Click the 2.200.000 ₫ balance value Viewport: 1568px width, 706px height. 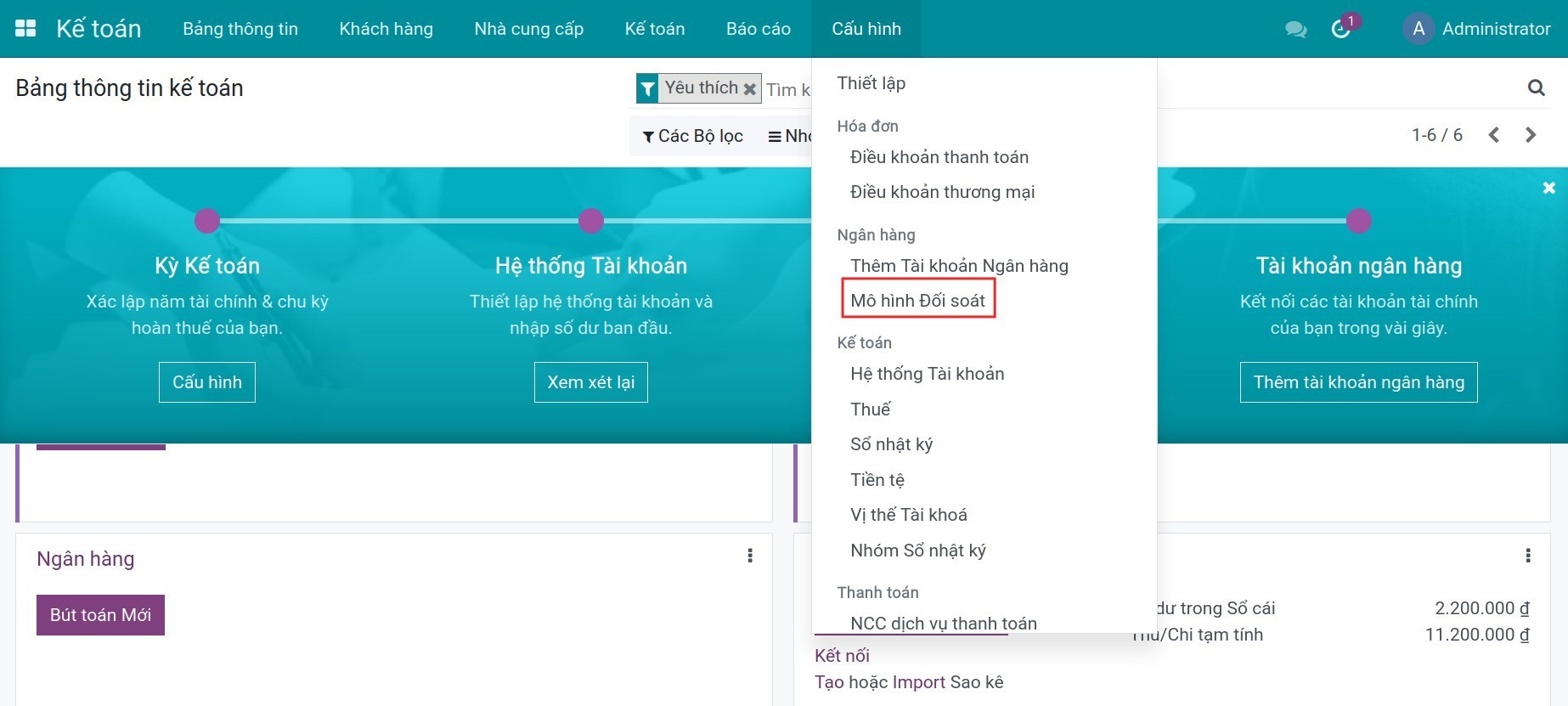tap(1482, 608)
